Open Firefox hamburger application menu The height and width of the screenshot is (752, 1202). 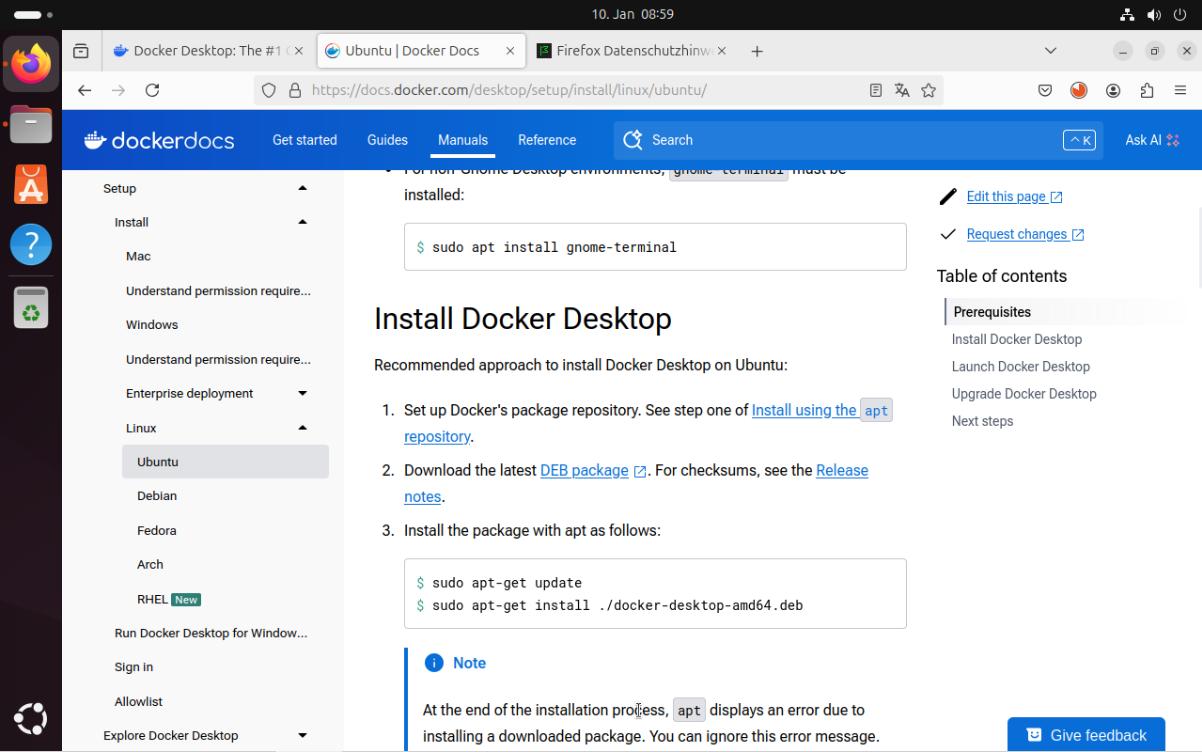click(x=1180, y=90)
